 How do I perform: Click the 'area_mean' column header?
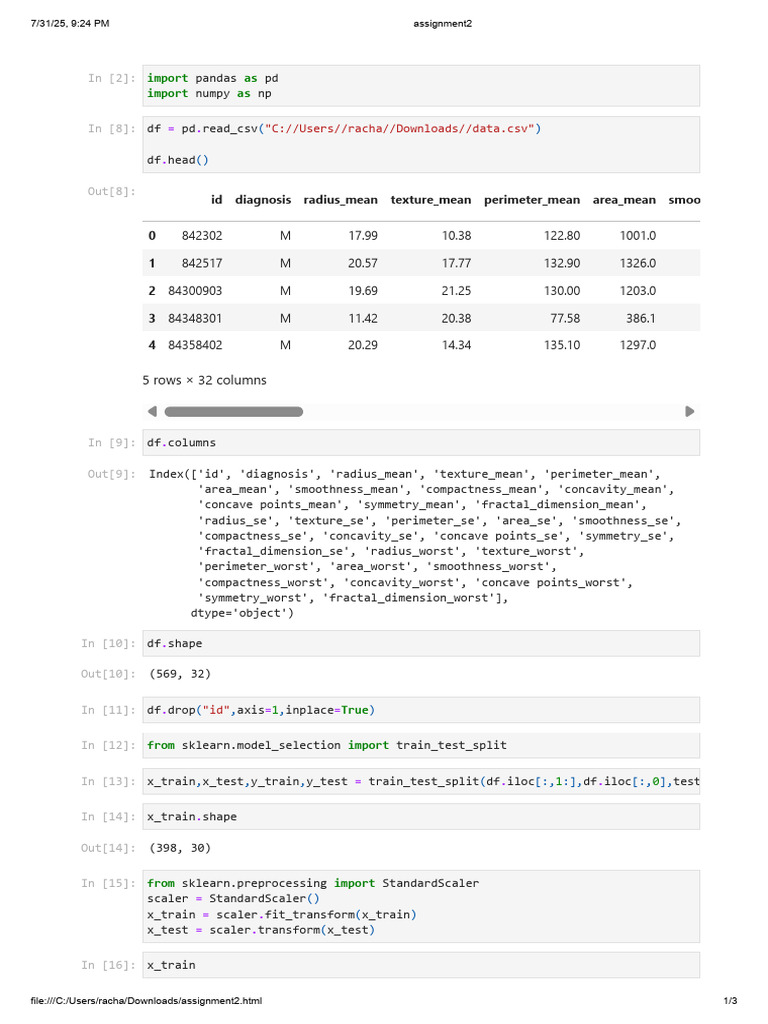pyautogui.click(x=624, y=200)
